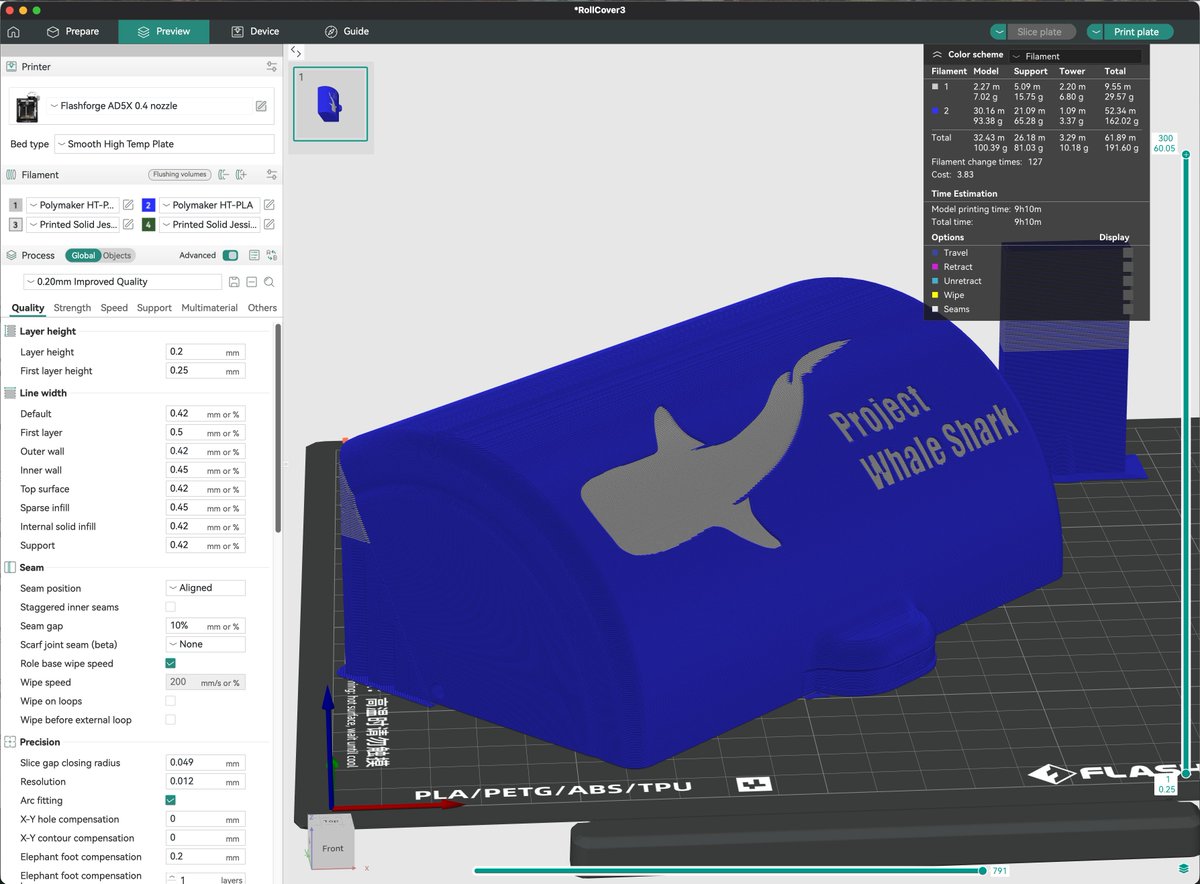
Task: Open the Others settings tab
Action: (x=262, y=308)
